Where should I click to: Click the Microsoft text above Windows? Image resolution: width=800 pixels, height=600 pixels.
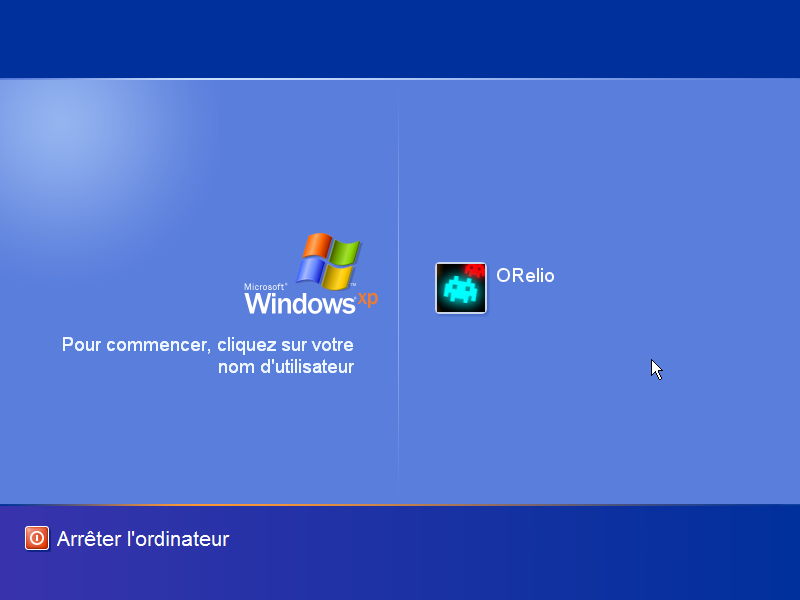point(264,285)
